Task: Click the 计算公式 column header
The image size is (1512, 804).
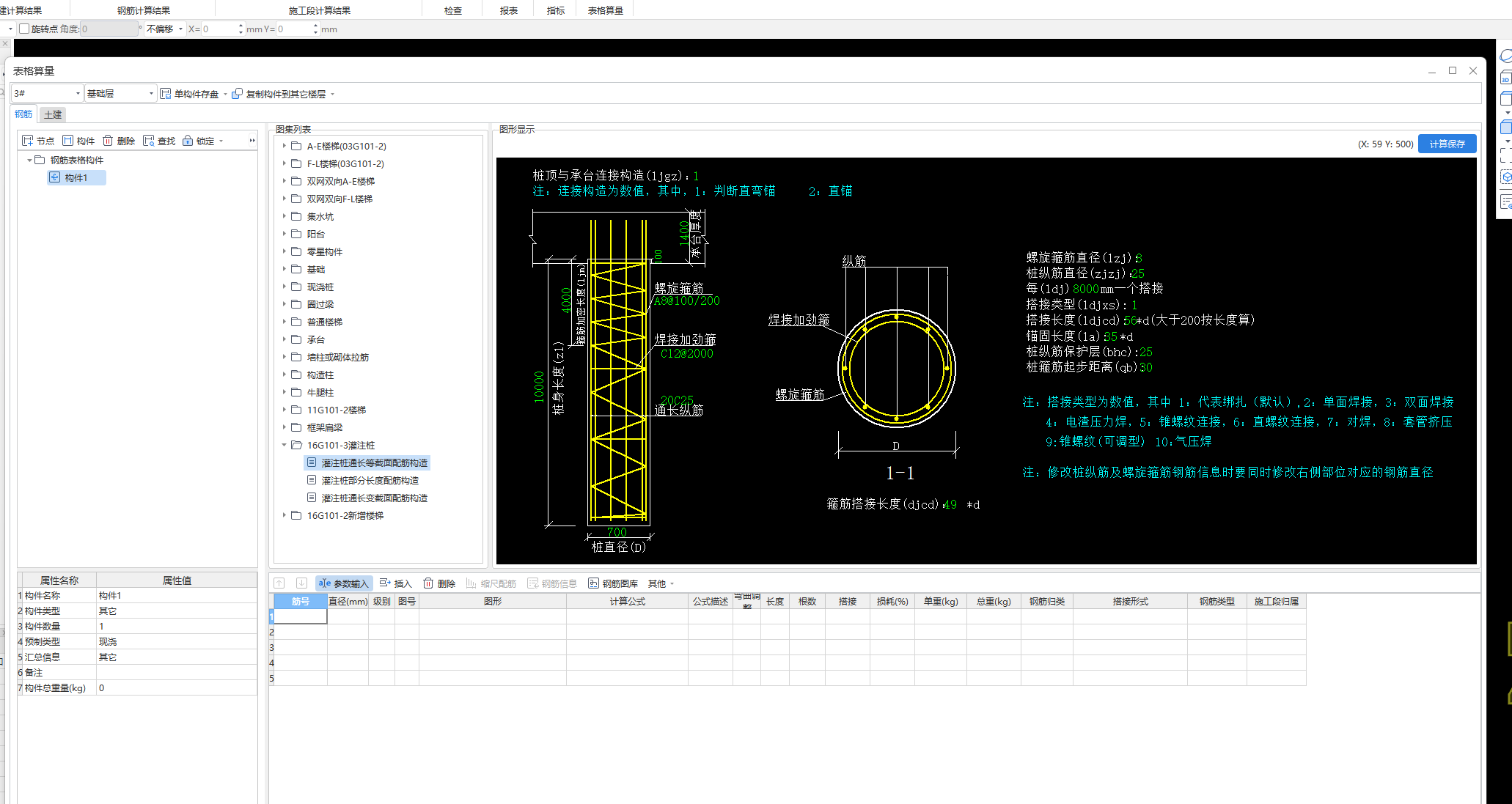Action: pyautogui.click(x=627, y=601)
